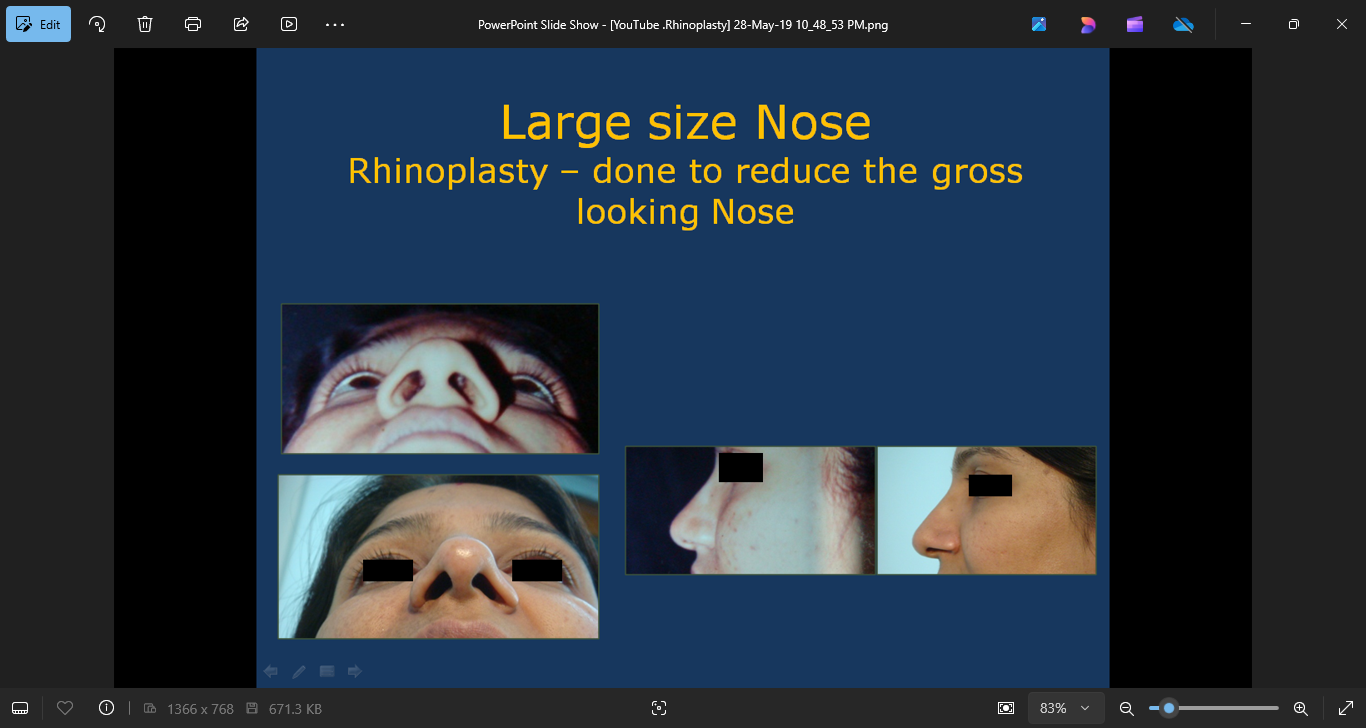Enter full screen with the expand arrows

coord(1346,708)
